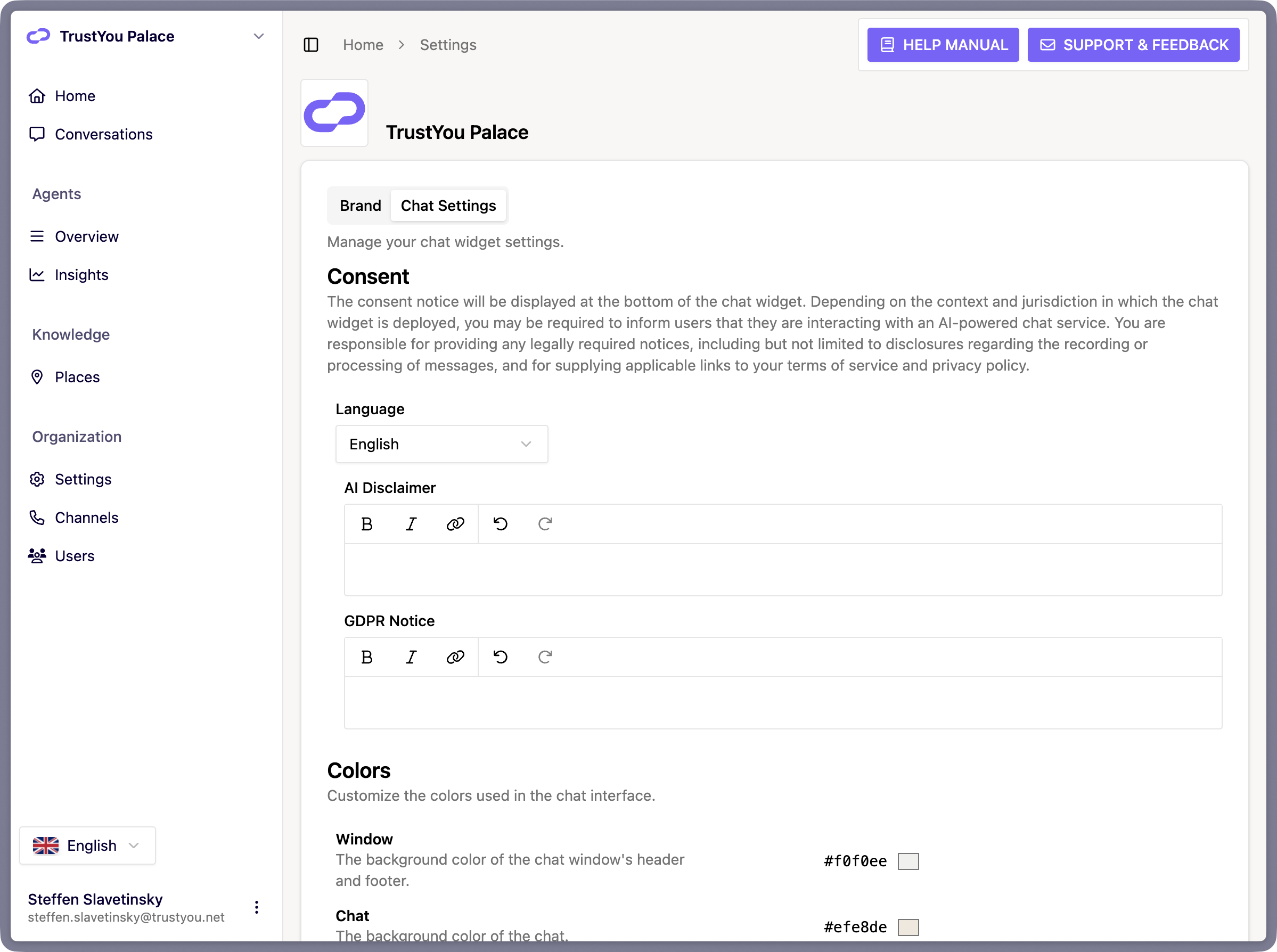Image resolution: width=1277 pixels, height=952 pixels.
Task: Click the steffen.slavetinsky@trustyou.net email
Action: coord(126,917)
